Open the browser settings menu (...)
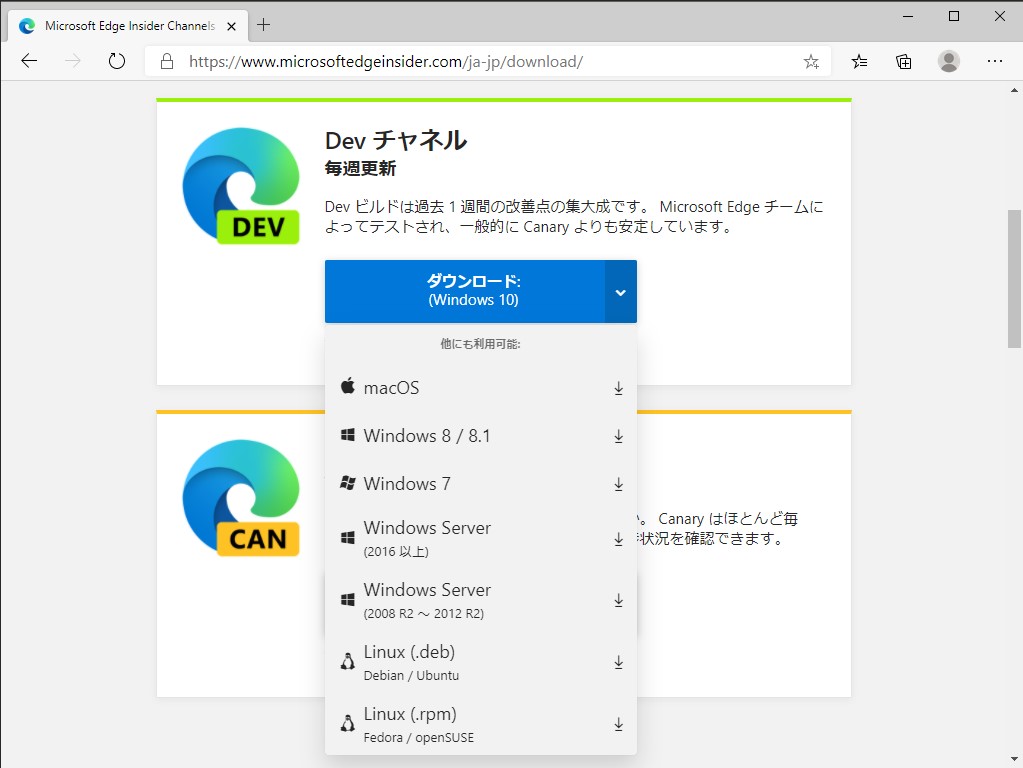This screenshot has height=768, width=1023. [x=995, y=61]
